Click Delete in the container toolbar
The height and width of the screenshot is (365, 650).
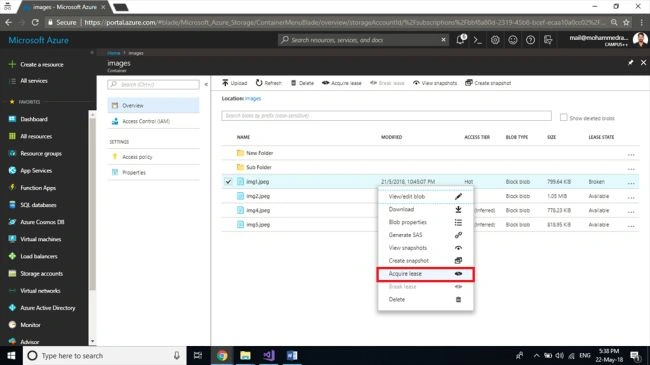[x=302, y=83]
